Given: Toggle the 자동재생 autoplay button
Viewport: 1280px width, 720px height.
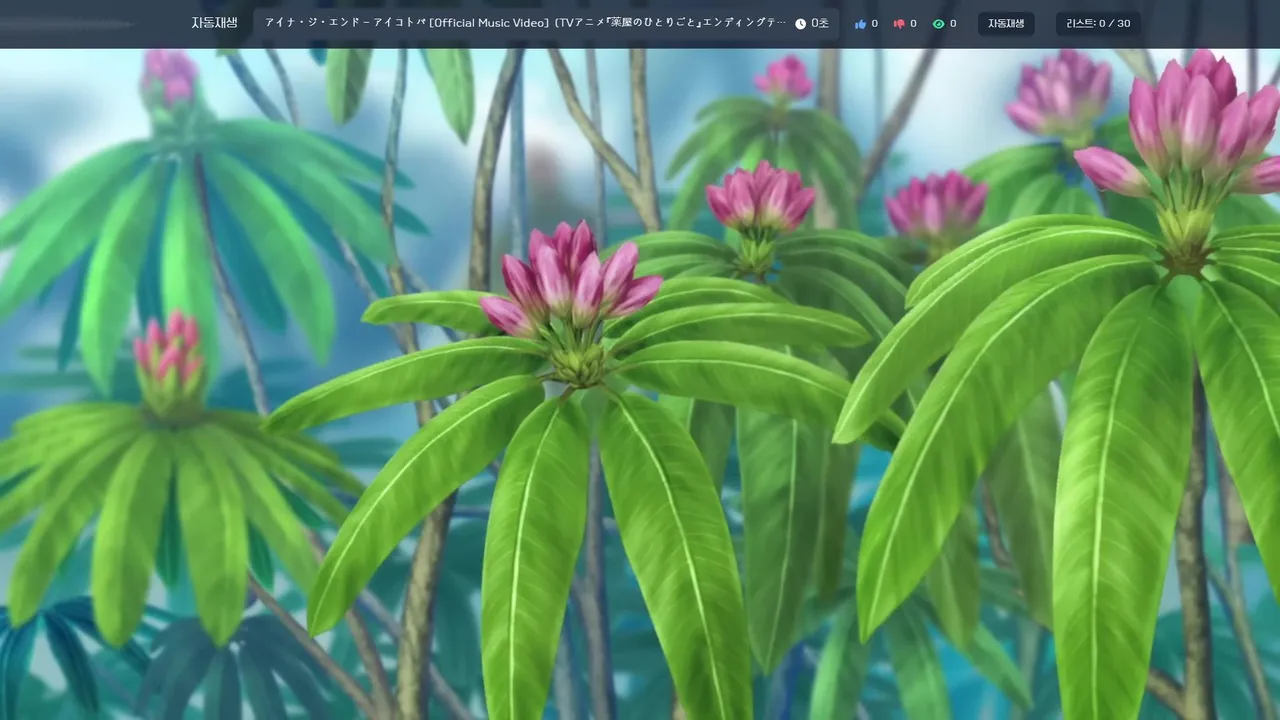Looking at the screenshot, I should pyautogui.click(x=1006, y=23).
